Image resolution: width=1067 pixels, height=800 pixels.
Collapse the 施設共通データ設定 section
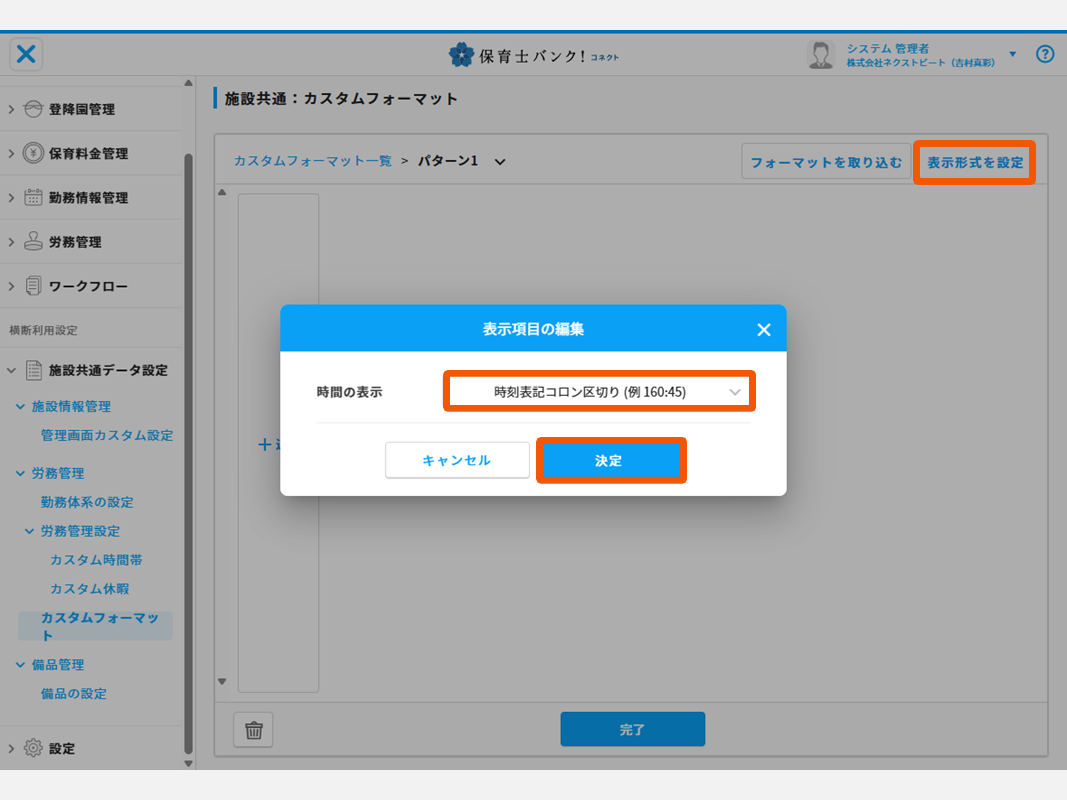[x=11, y=370]
